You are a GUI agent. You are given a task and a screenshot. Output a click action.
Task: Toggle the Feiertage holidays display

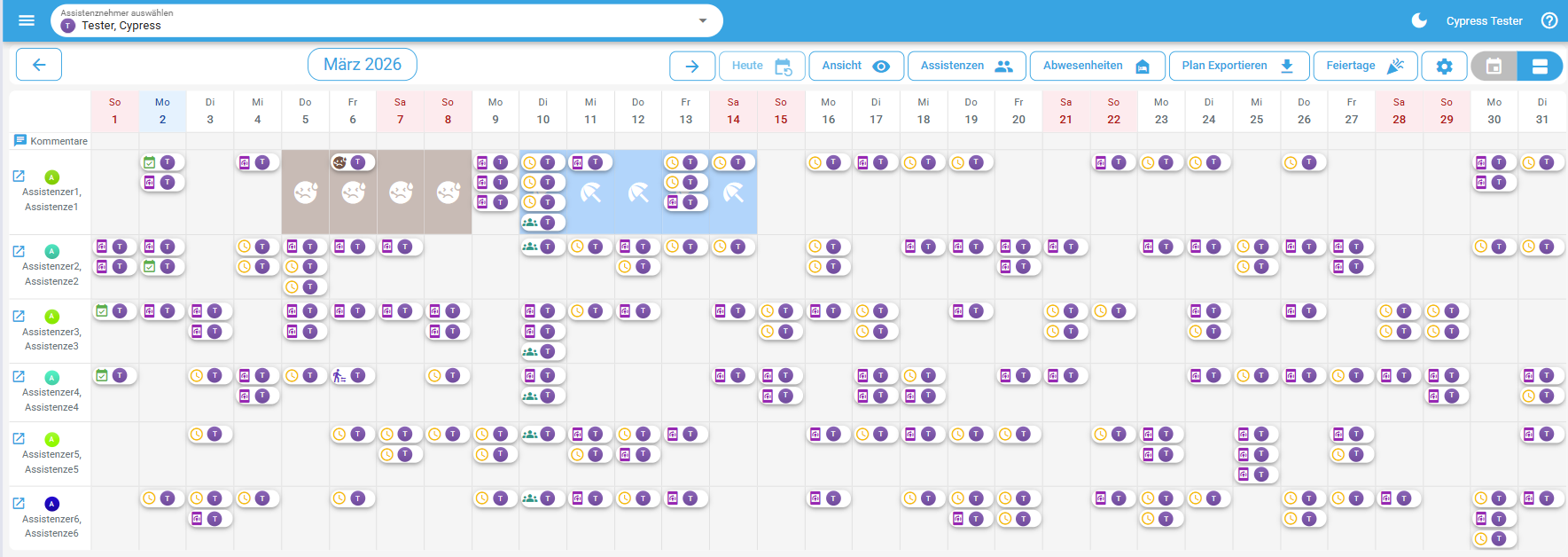(1365, 66)
